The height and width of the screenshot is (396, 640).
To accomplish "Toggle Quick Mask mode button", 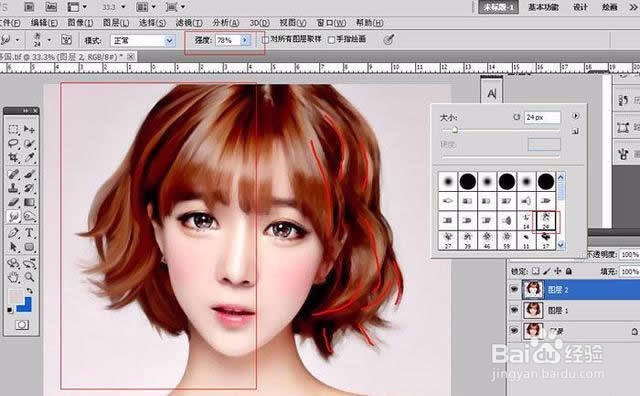I will click(22, 325).
